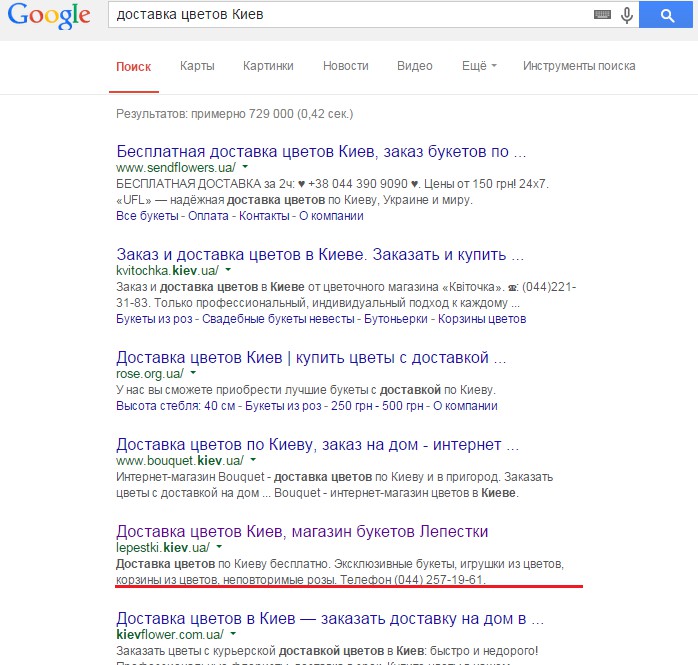Open result Доставка цветов Киев | купить цветы
Screen dimensions: 698x665
(311, 357)
